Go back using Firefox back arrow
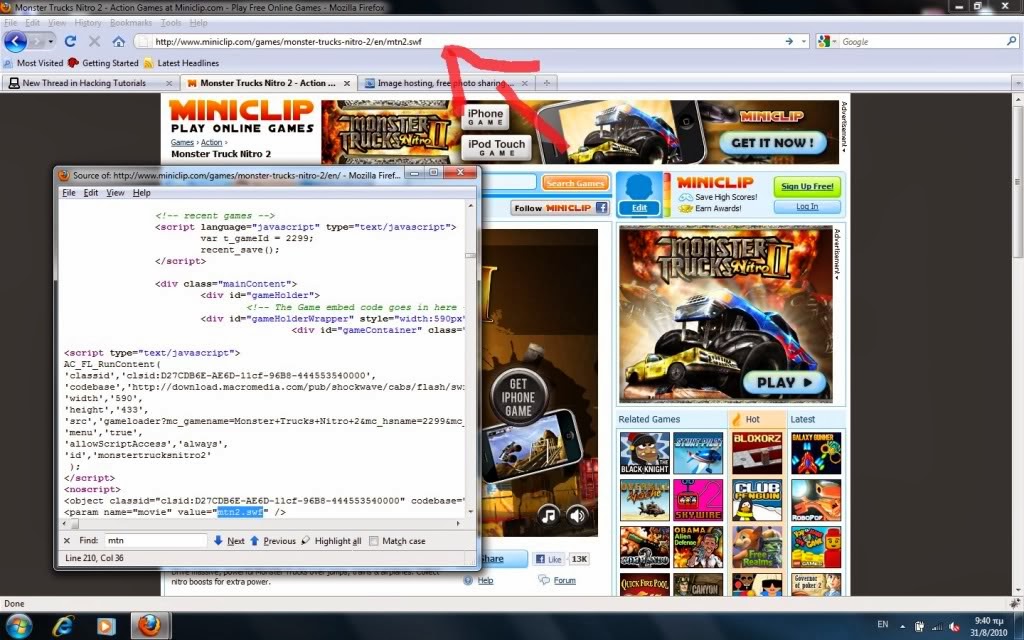Screen dimensions: 1024x640 click(x=16, y=41)
